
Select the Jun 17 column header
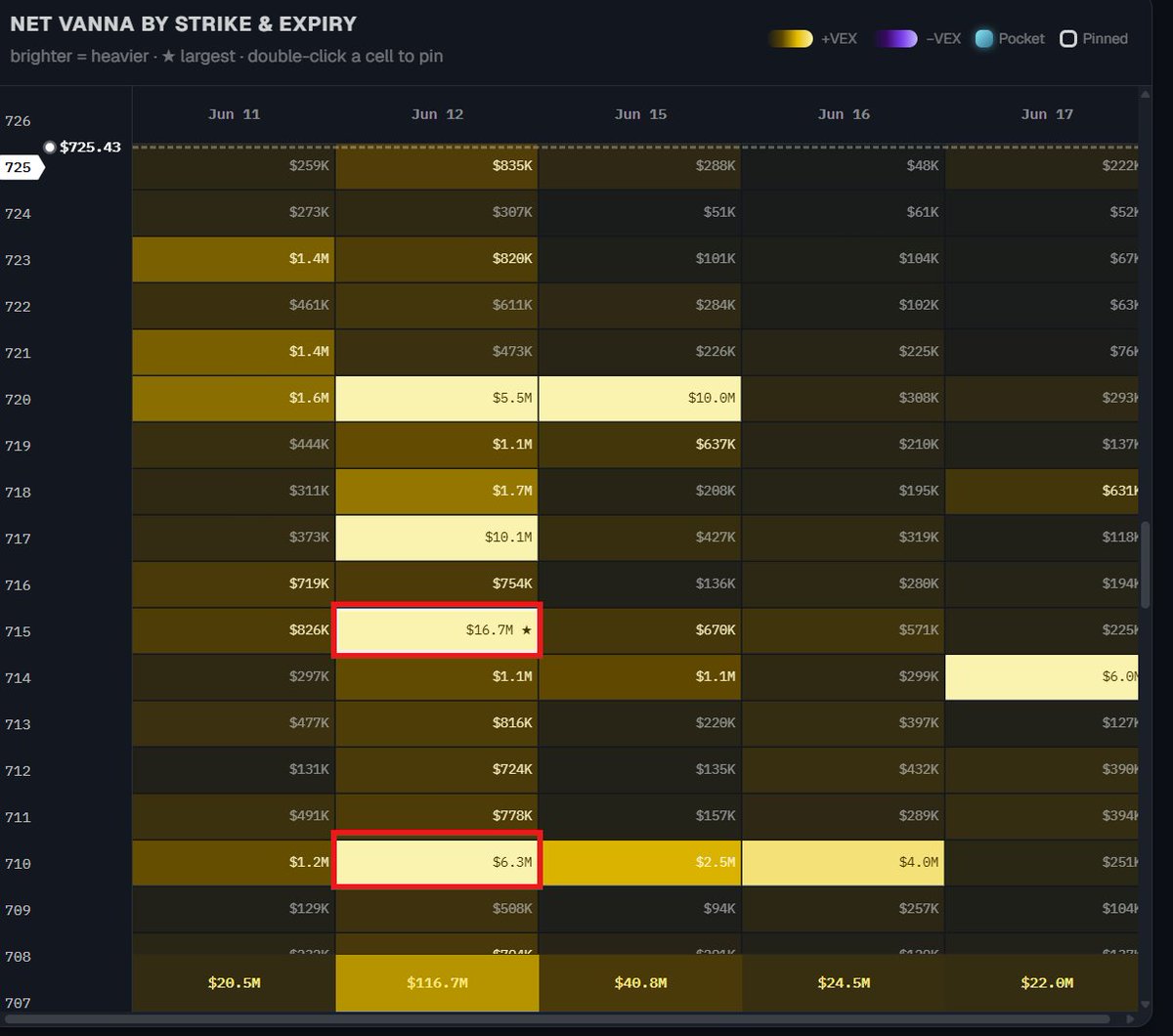tap(1047, 114)
